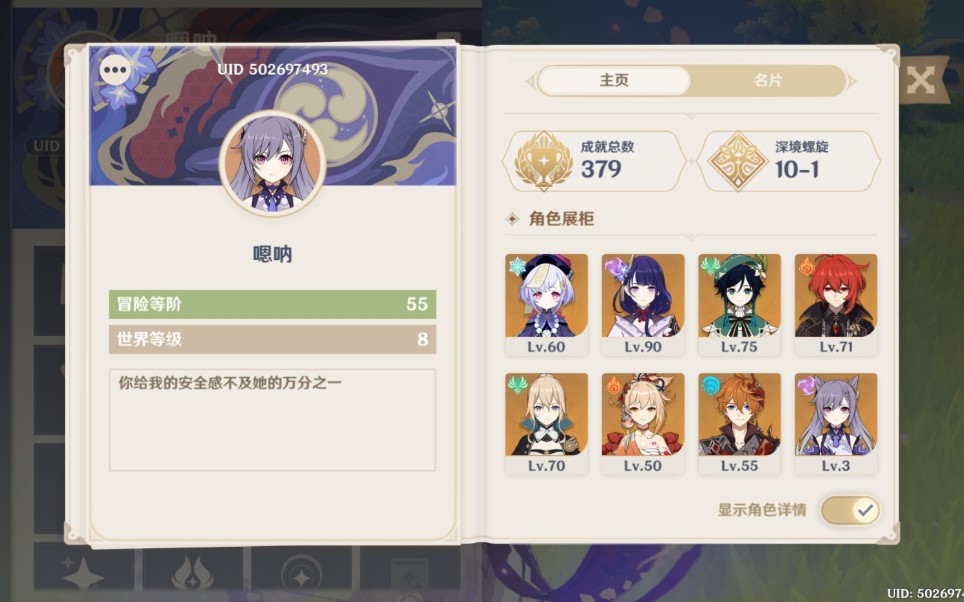Screen dimensions: 964x602
Task: Click the left arrow beside 主页 tab
Action: tap(530, 81)
